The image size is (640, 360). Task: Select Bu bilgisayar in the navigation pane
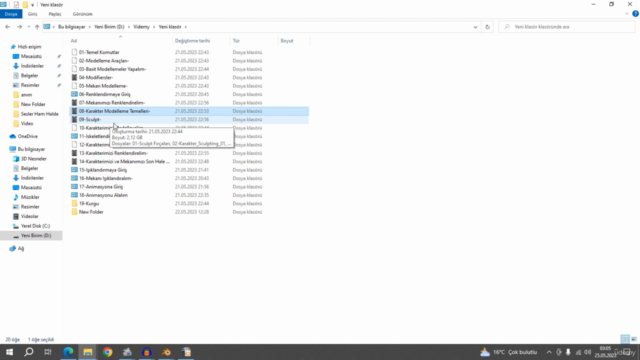tap(31, 149)
